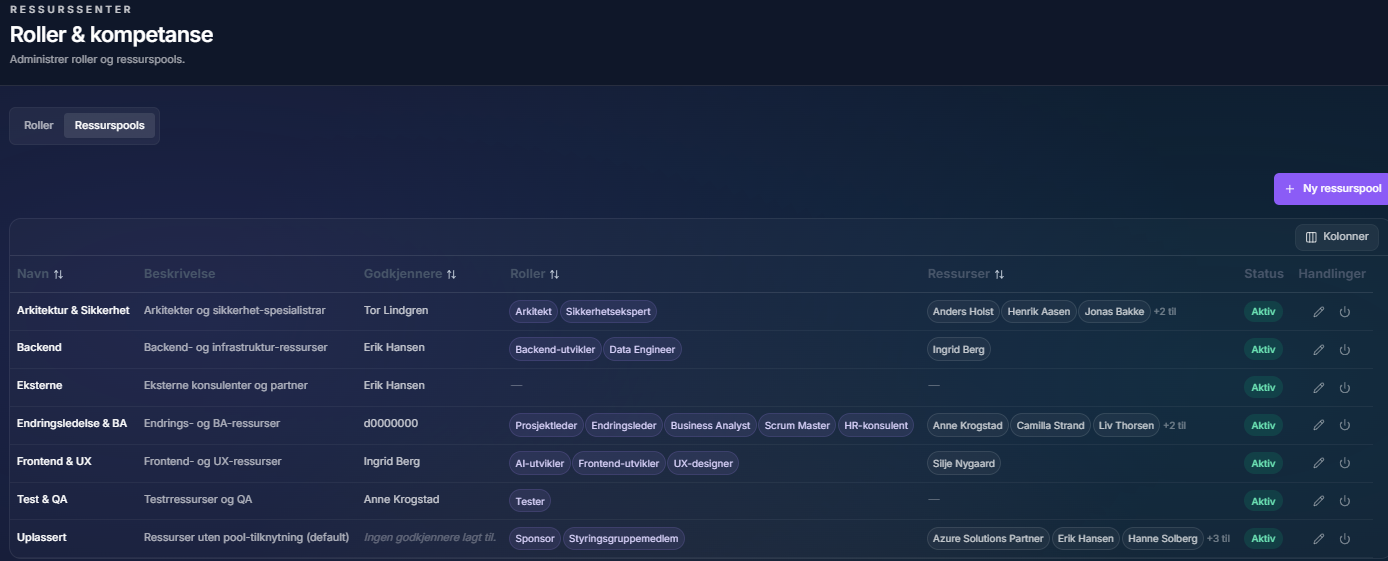Click the Data Engineer role chip
Viewport: 1388px width, 561px height.
pos(642,350)
